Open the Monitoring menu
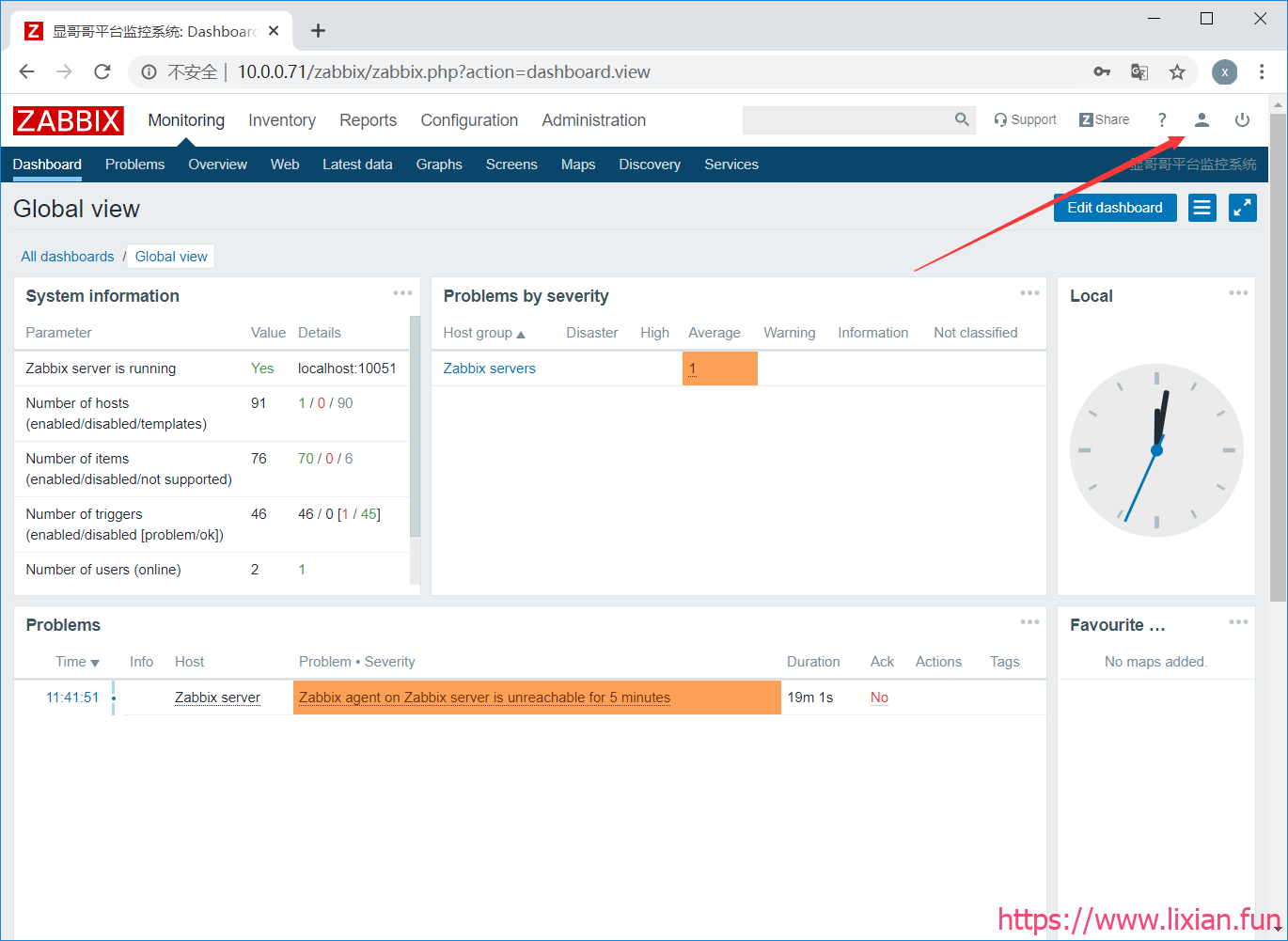Viewport: 1288px width, 941px height. (186, 120)
